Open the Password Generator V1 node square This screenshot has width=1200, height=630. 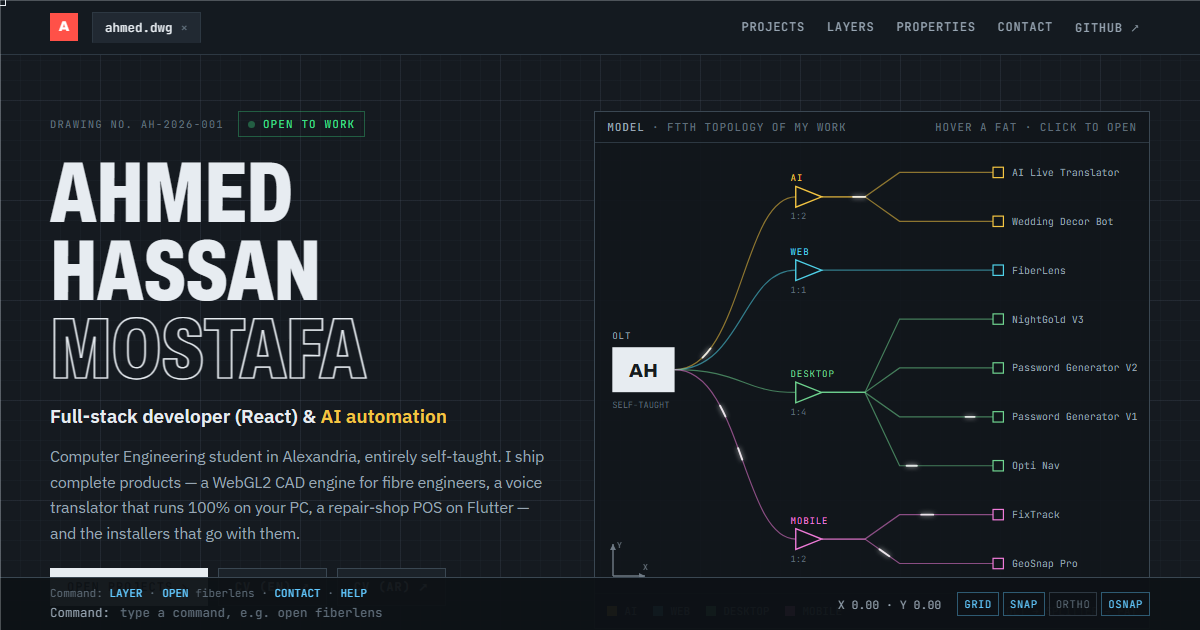998,417
